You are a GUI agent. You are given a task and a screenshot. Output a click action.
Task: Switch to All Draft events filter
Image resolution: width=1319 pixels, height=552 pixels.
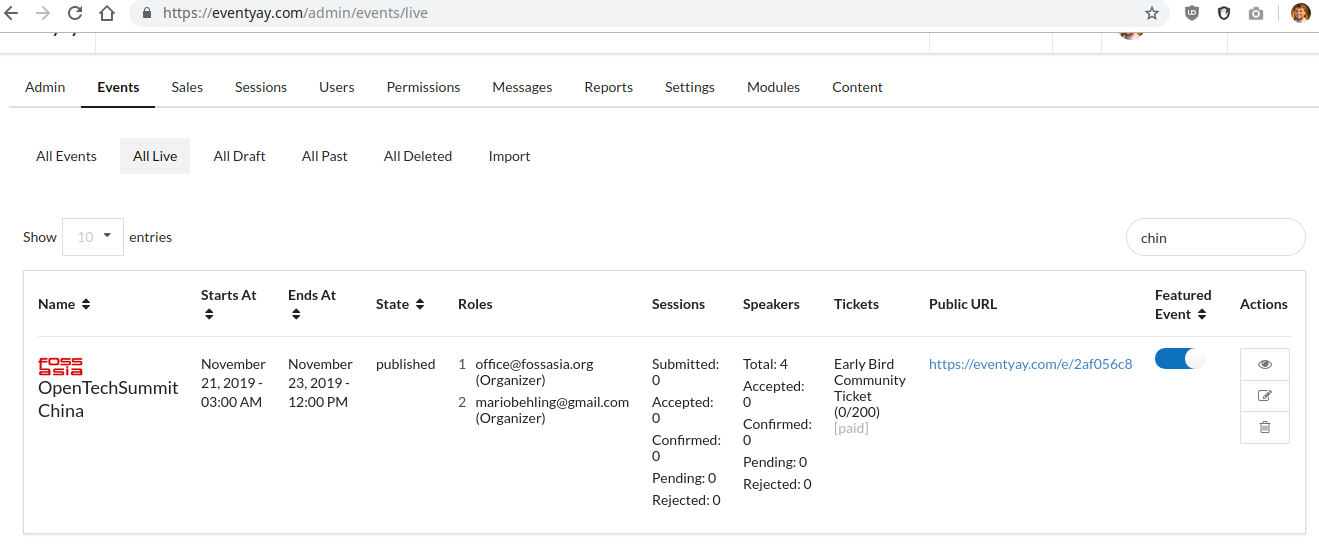click(239, 156)
